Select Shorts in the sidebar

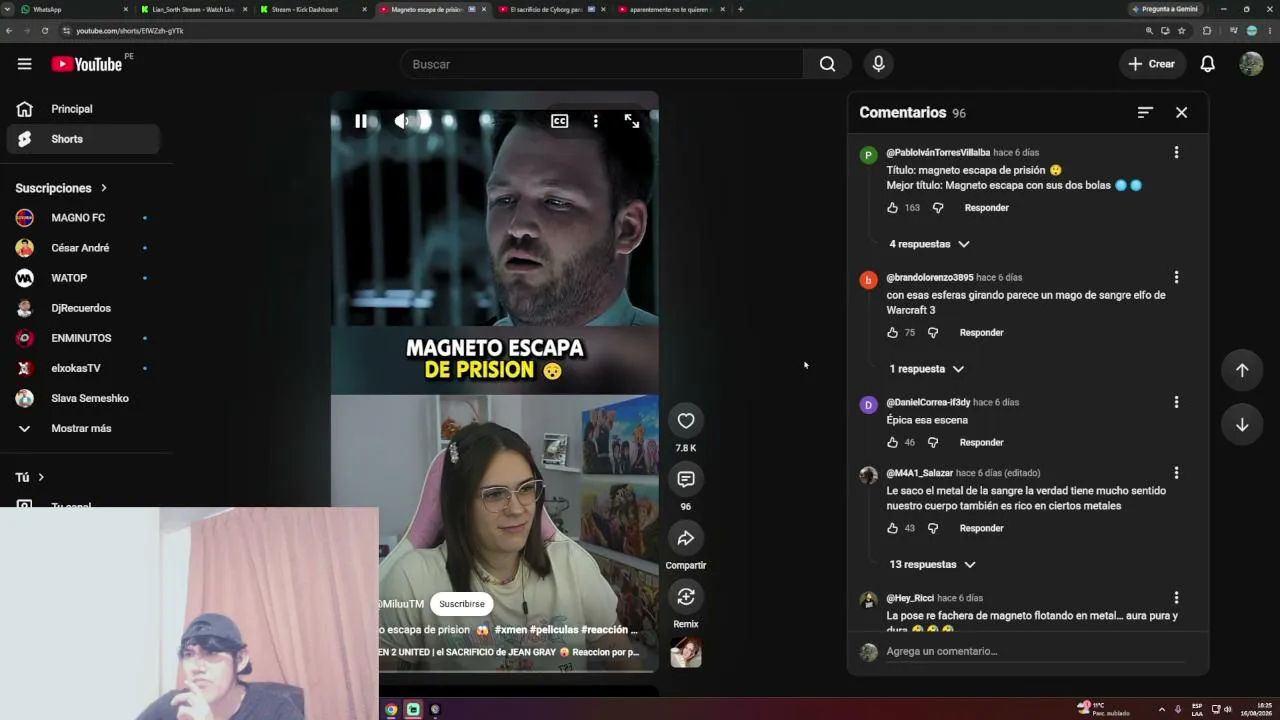click(83, 139)
